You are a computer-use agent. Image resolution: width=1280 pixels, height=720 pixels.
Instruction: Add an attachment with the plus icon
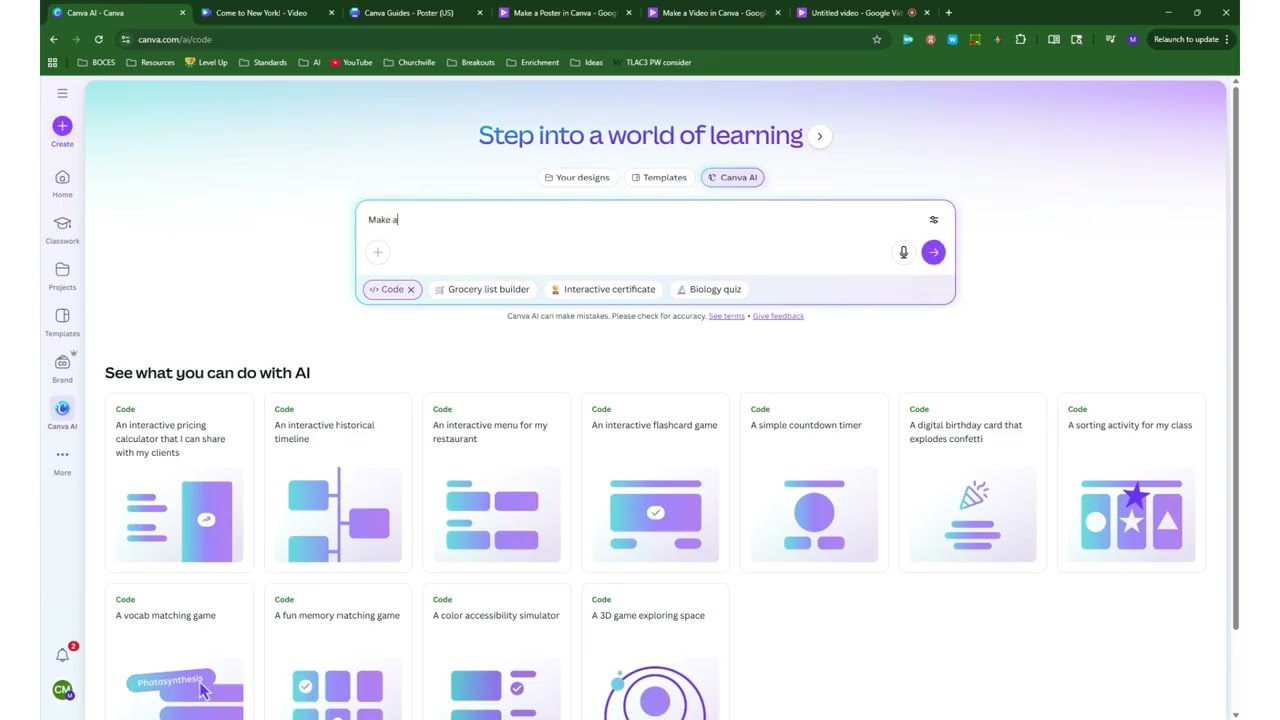[x=378, y=252]
